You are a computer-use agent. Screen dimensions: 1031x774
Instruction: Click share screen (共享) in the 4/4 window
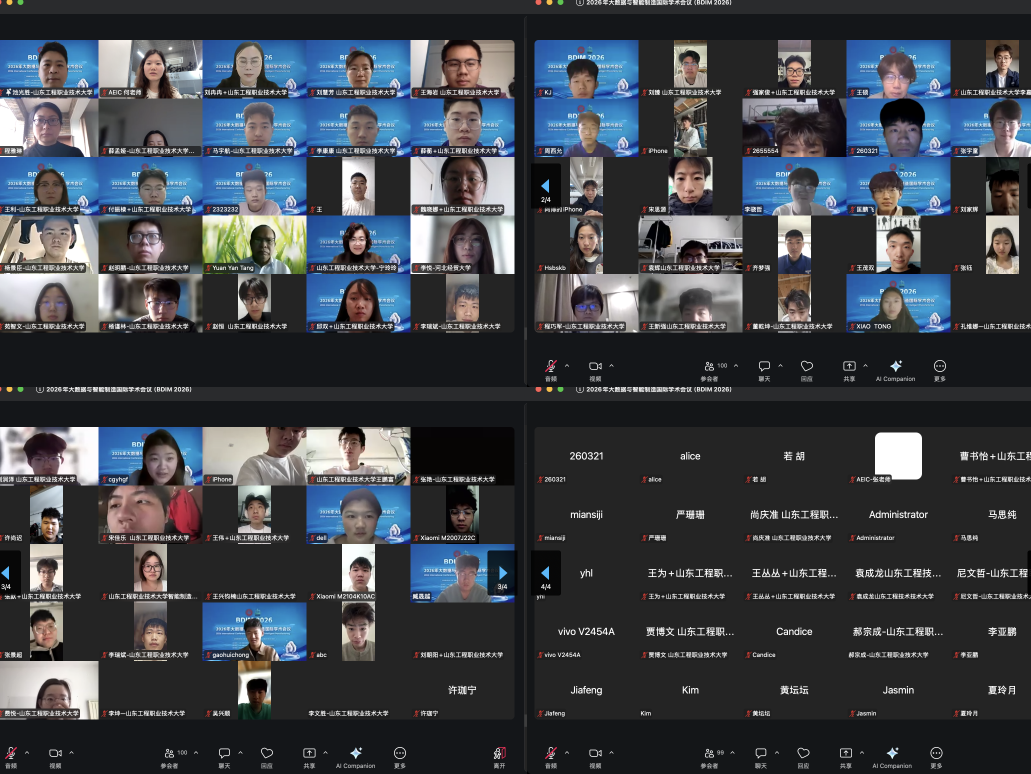[x=846, y=754]
